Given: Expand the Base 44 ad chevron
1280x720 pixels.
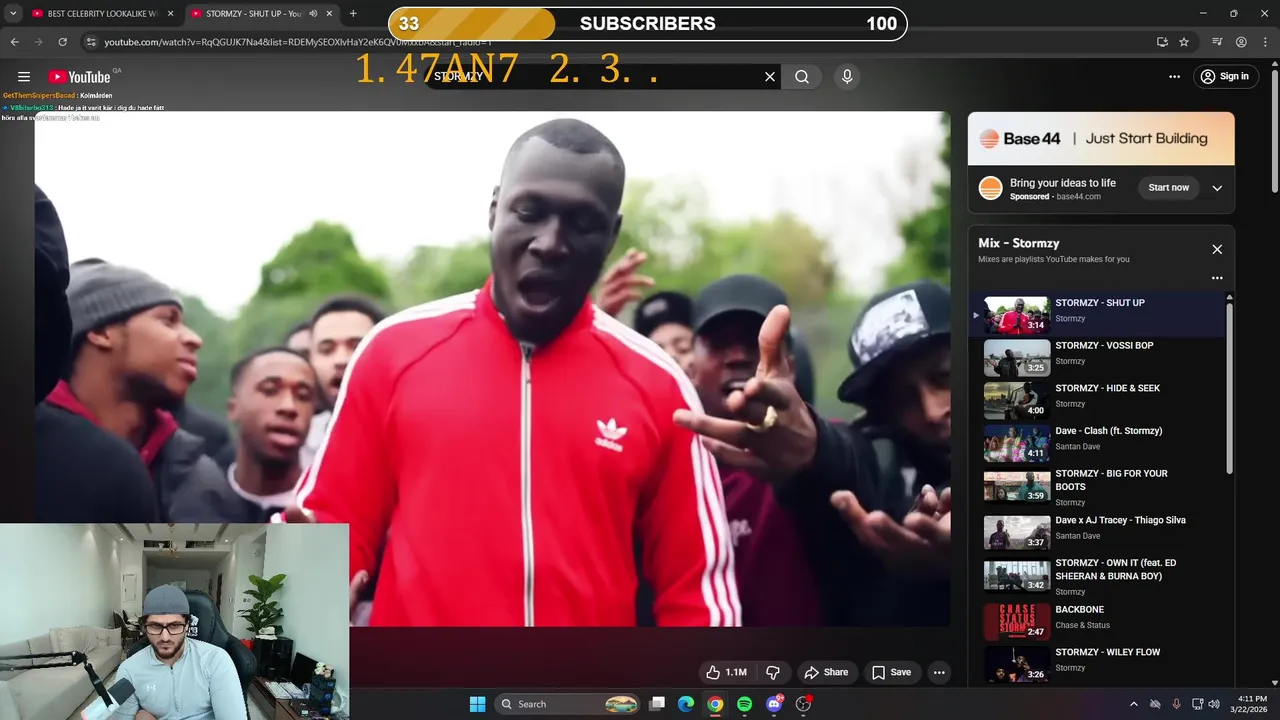Looking at the screenshot, I should [1217, 188].
